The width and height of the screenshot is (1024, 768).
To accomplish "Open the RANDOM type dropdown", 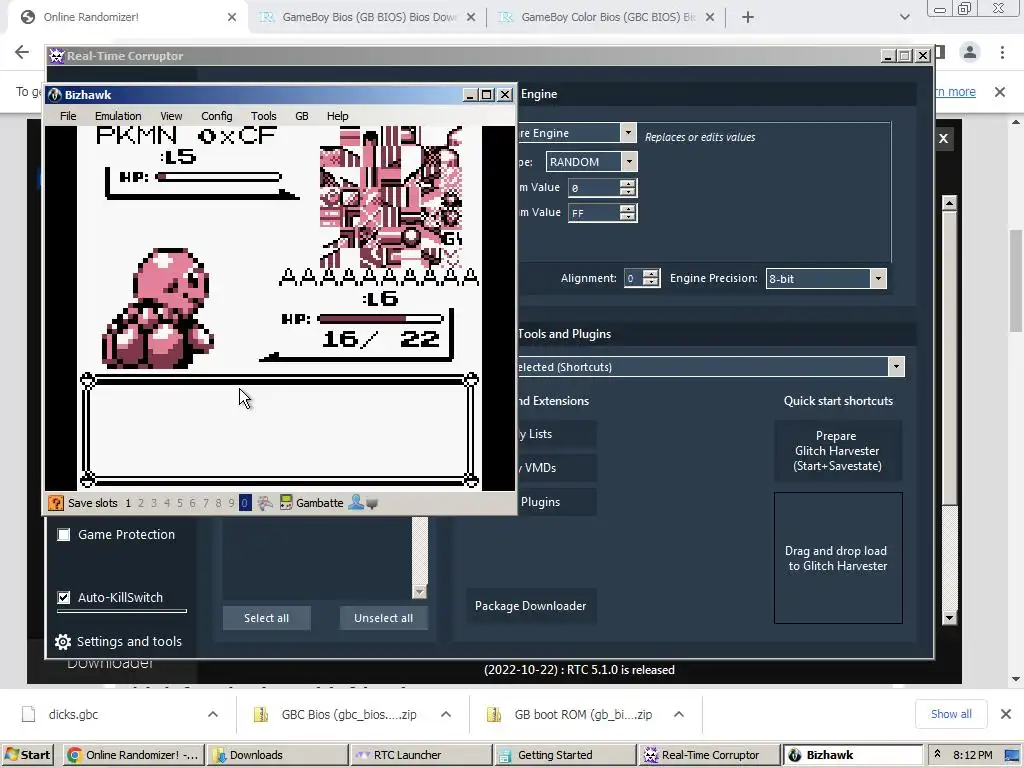I will tap(629, 161).
